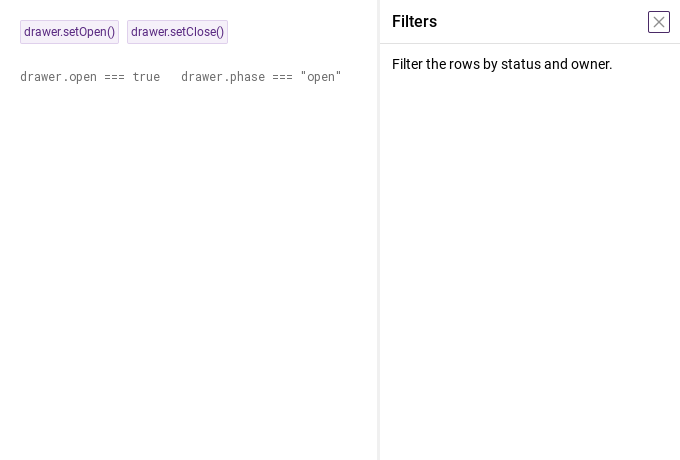Click the Filters drawer heading
The width and height of the screenshot is (680, 460).
click(x=414, y=22)
